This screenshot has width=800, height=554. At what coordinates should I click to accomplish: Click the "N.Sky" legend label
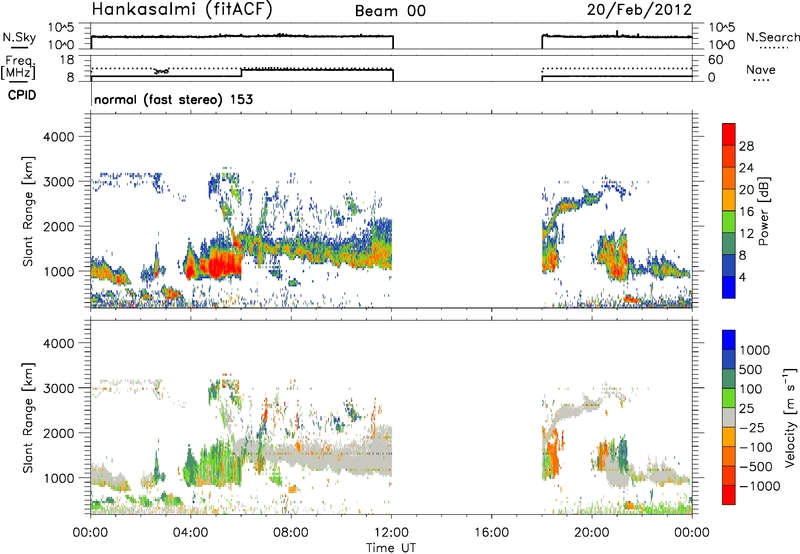click(x=19, y=37)
